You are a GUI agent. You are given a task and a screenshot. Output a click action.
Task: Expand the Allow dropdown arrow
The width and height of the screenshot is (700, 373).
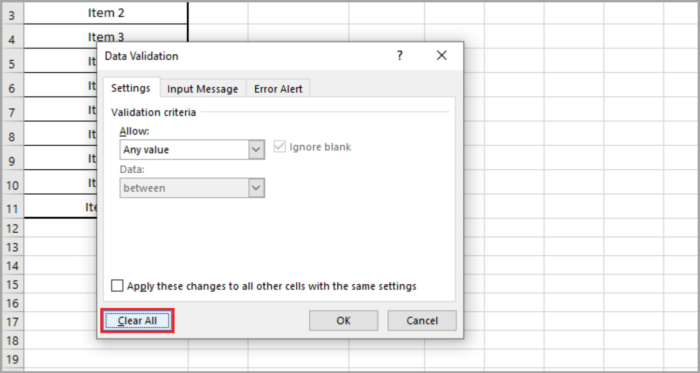[x=256, y=149]
